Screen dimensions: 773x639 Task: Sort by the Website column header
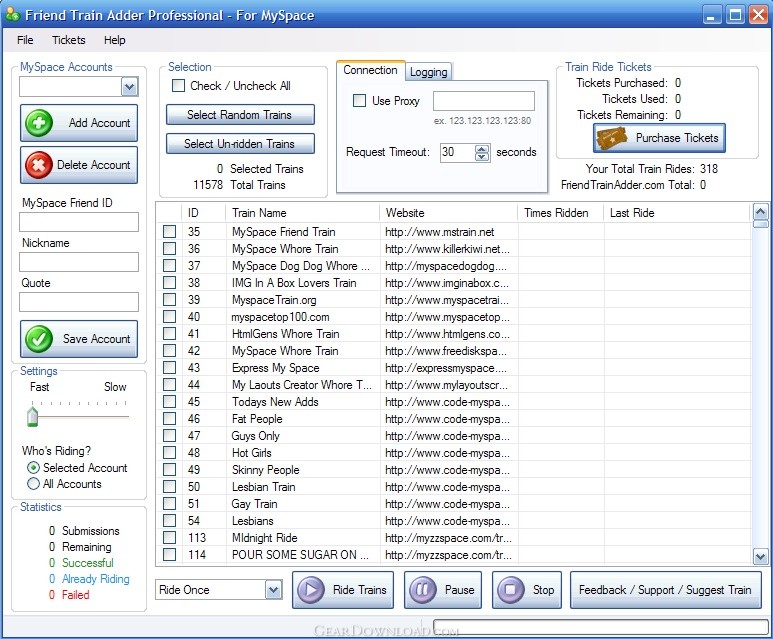pos(449,213)
